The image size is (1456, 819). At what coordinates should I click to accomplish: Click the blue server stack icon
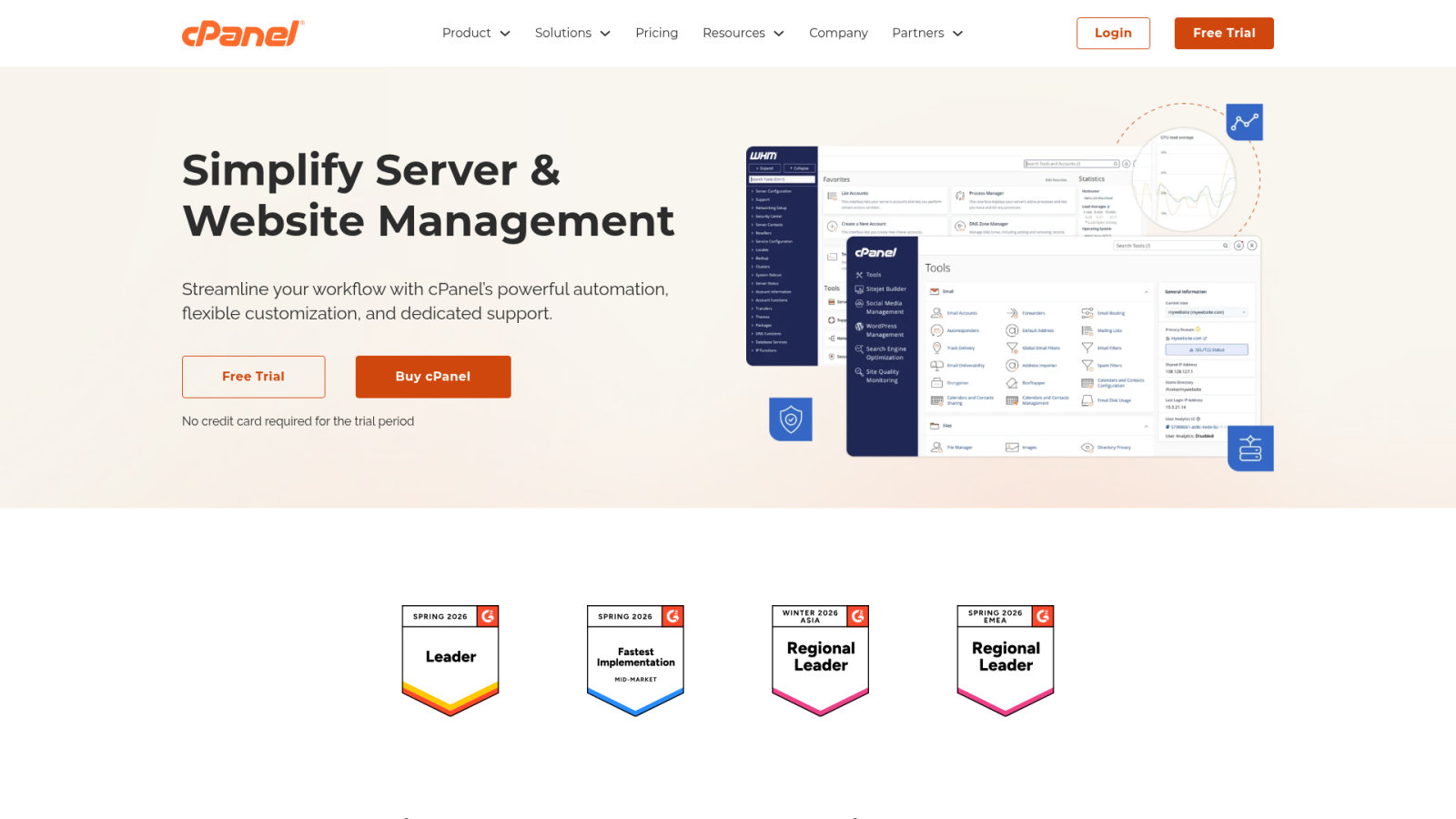(x=1250, y=449)
